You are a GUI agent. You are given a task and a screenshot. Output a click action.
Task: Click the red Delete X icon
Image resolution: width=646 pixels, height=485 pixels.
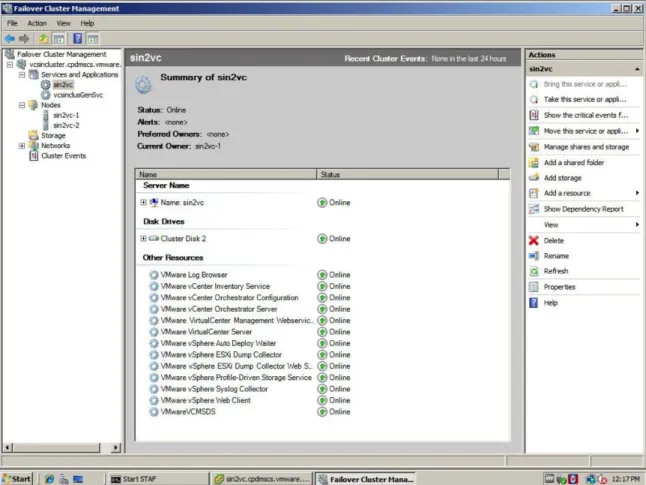(x=534, y=240)
